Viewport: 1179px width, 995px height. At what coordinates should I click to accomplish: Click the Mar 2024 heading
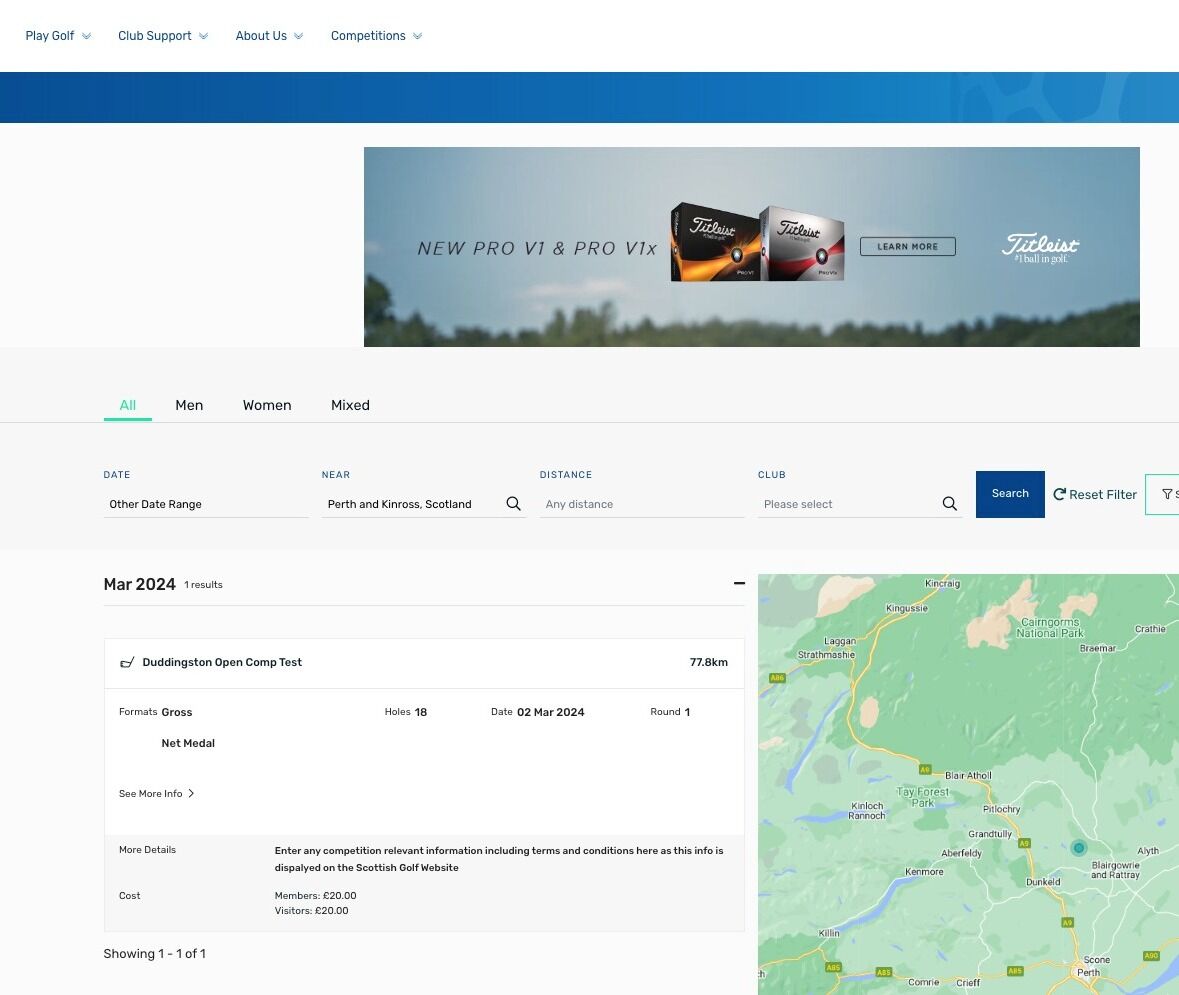[140, 584]
